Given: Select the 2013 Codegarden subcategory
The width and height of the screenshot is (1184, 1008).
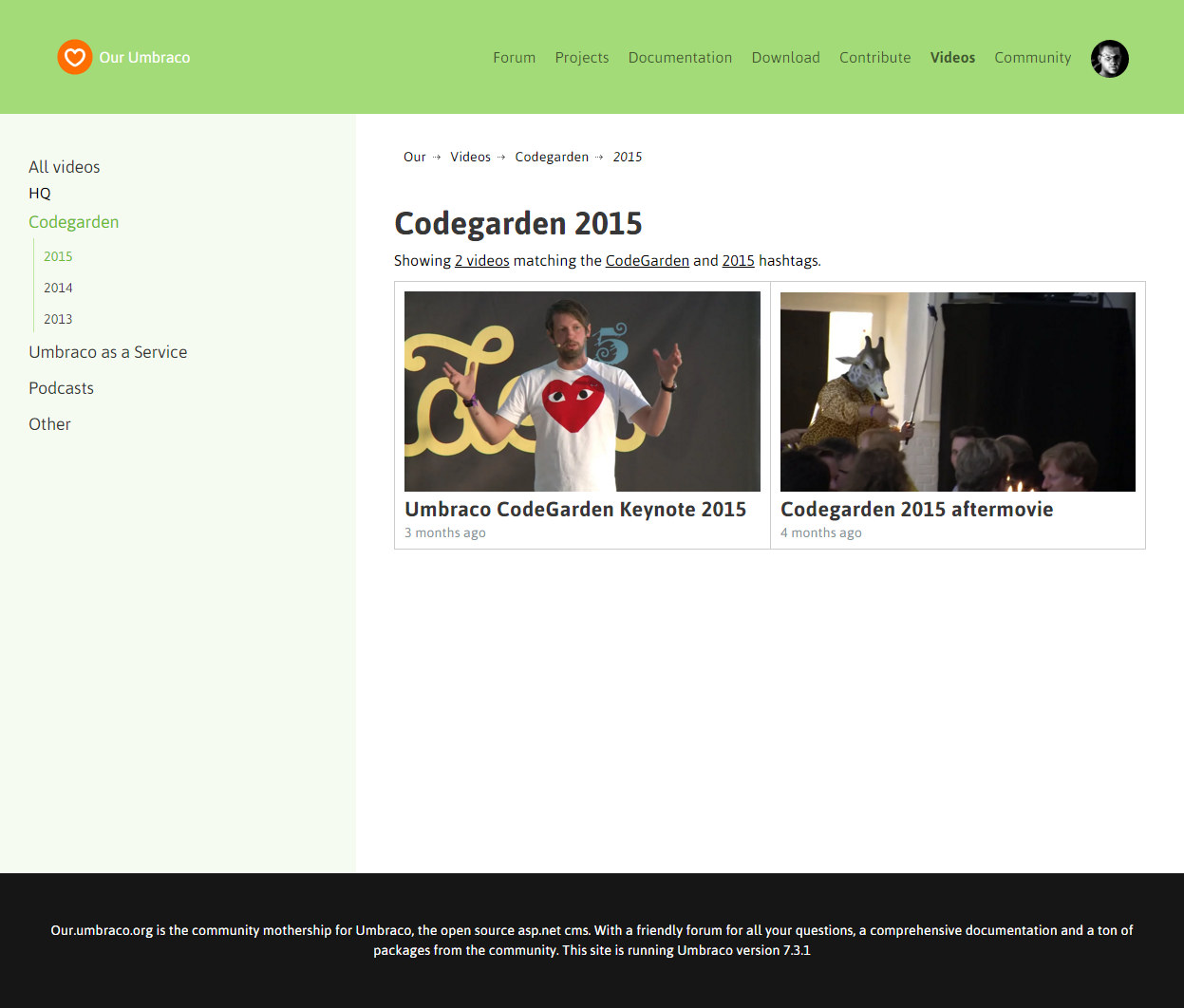Looking at the screenshot, I should point(58,319).
